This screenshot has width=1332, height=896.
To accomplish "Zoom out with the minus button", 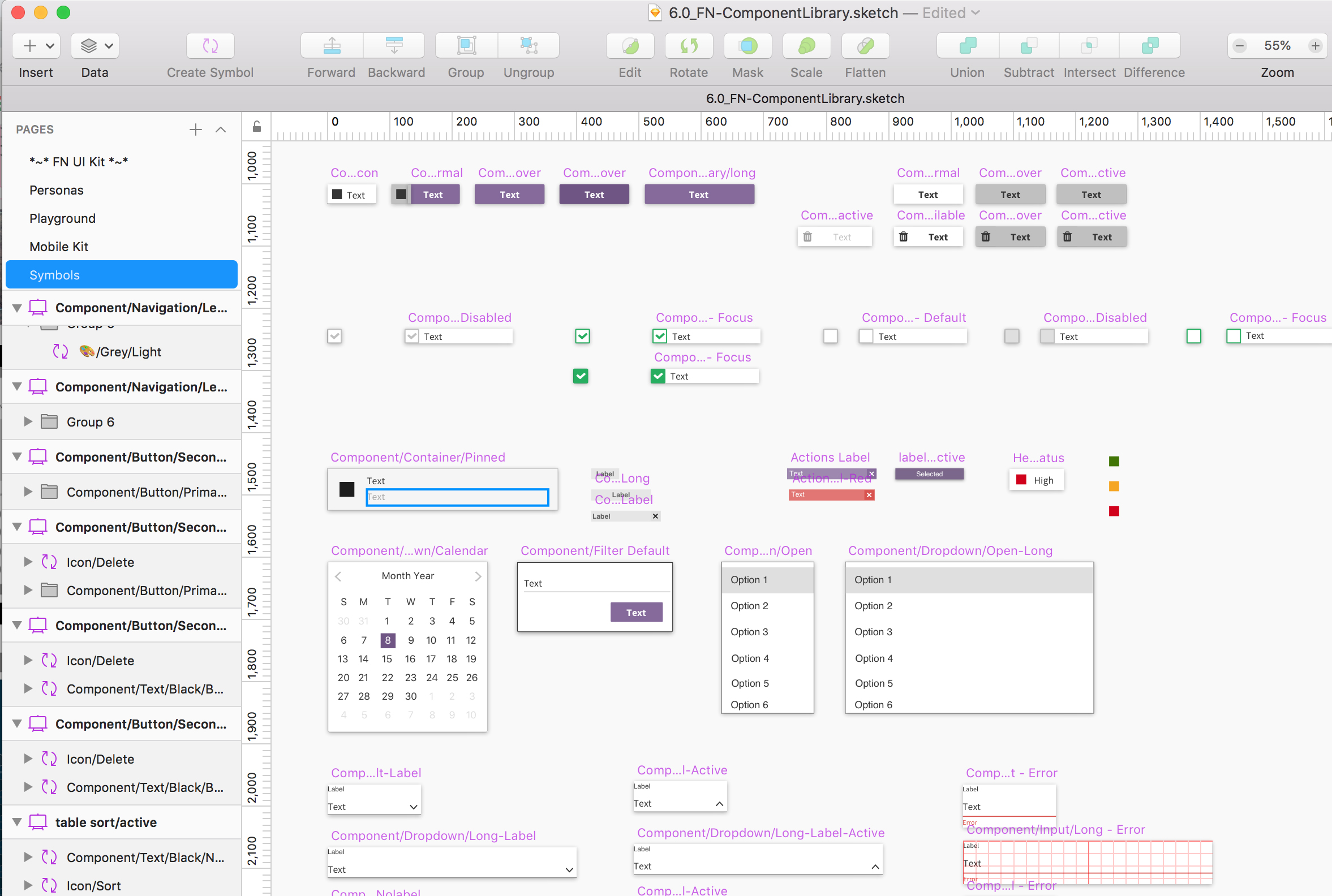I will 1239,46.
